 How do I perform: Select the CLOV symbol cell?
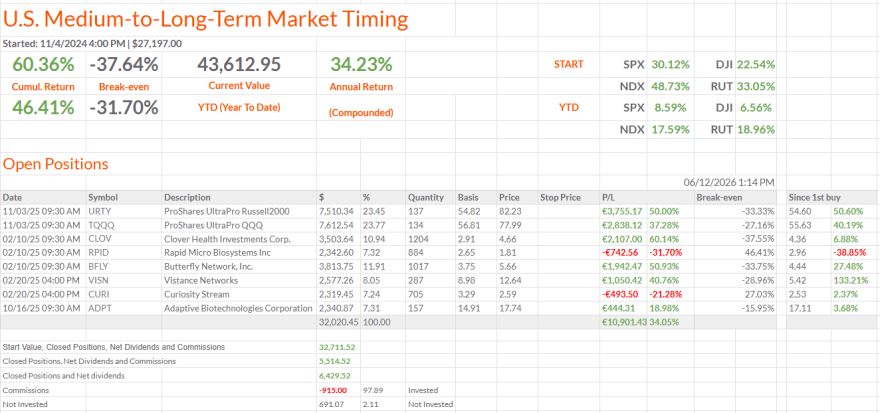[100, 239]
